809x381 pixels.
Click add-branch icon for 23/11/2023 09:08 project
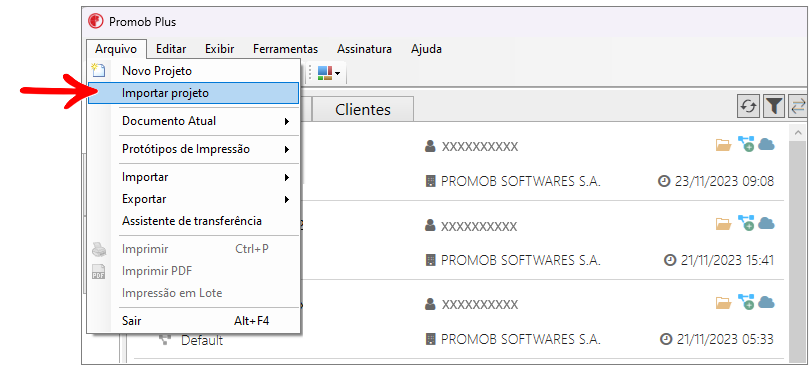pyautogui.click(x=746, y=144)
